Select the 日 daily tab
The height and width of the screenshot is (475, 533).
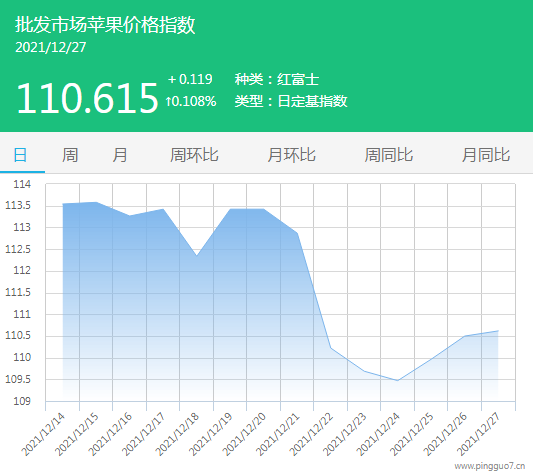20,155
